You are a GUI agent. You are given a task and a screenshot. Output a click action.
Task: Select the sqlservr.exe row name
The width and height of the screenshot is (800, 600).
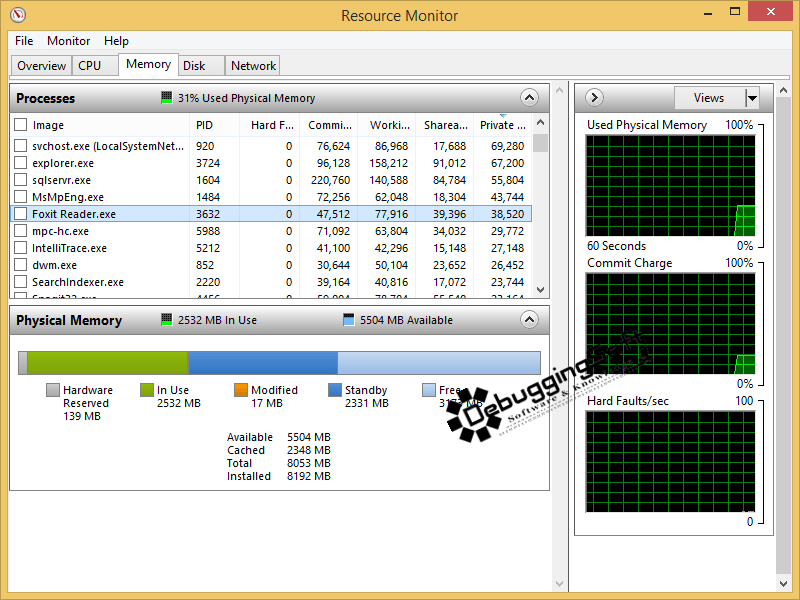tap(61, 180)
